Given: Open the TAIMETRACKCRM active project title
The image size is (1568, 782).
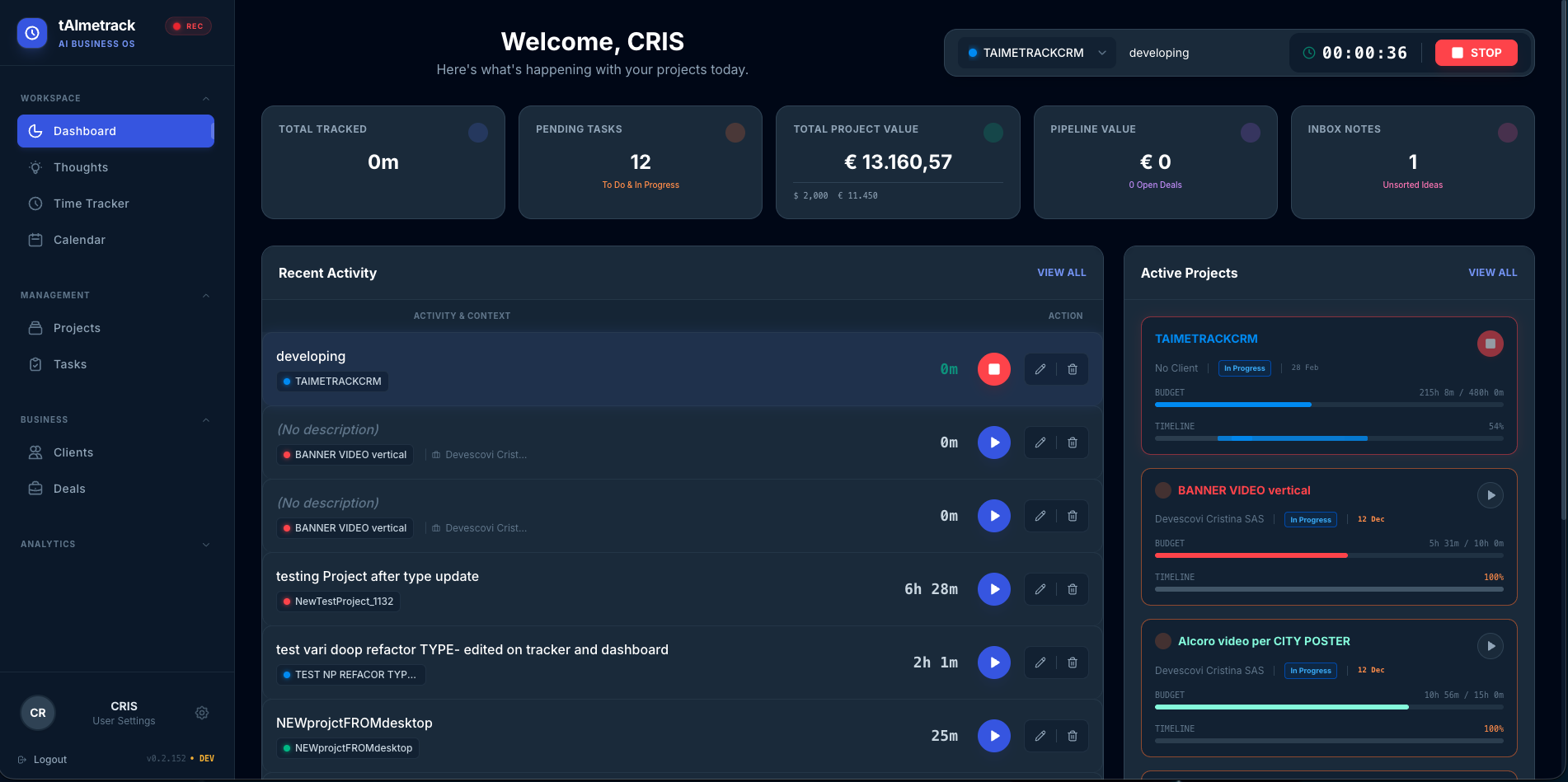Looking at the screenshot, I should point(1206,339).
